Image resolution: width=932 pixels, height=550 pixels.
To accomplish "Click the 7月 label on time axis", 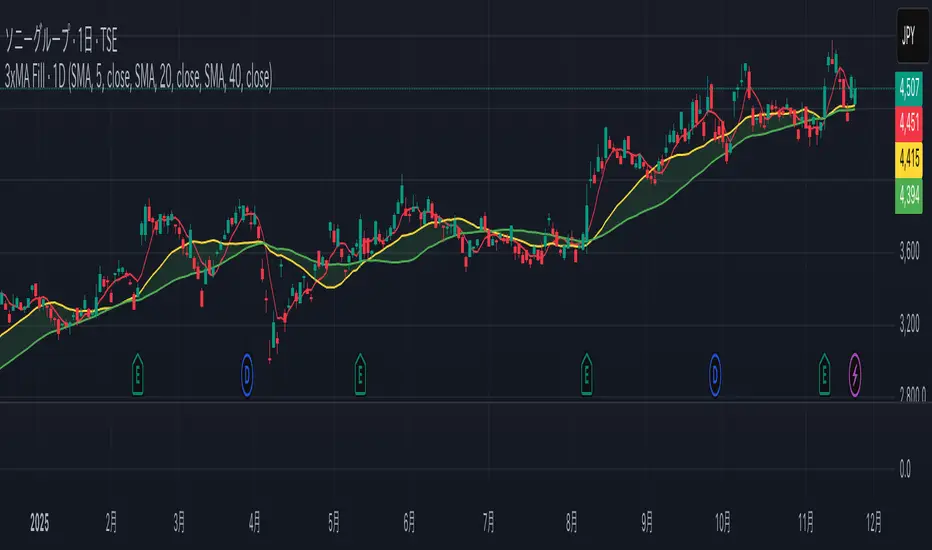I will click(x=489, y=523).
